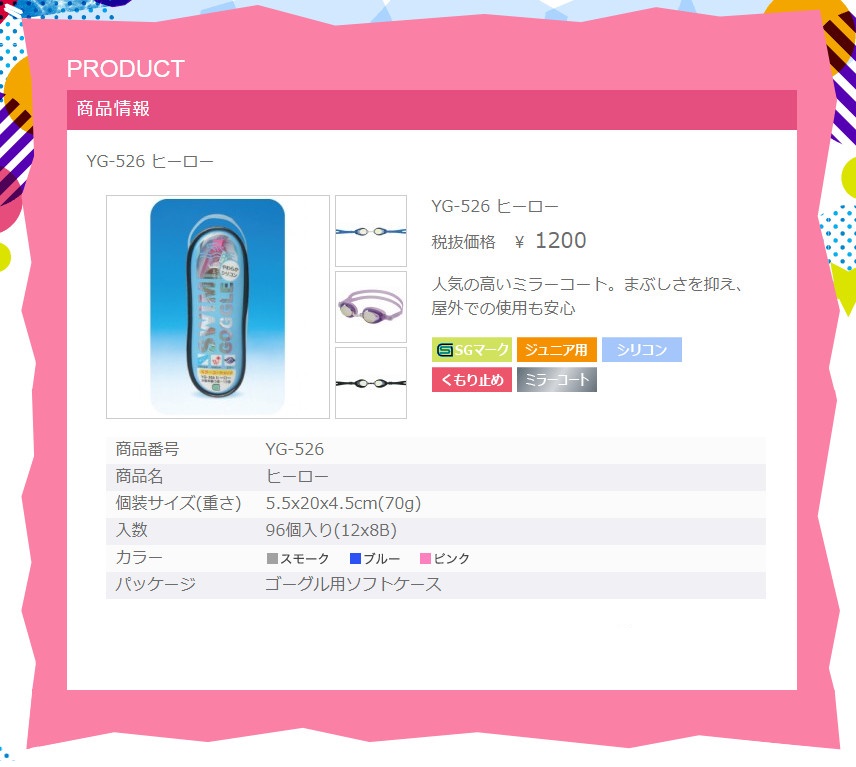Click the ピンク pink color swatch
Image resolution: width=856 pixels, height=767 pixels.
425,558
